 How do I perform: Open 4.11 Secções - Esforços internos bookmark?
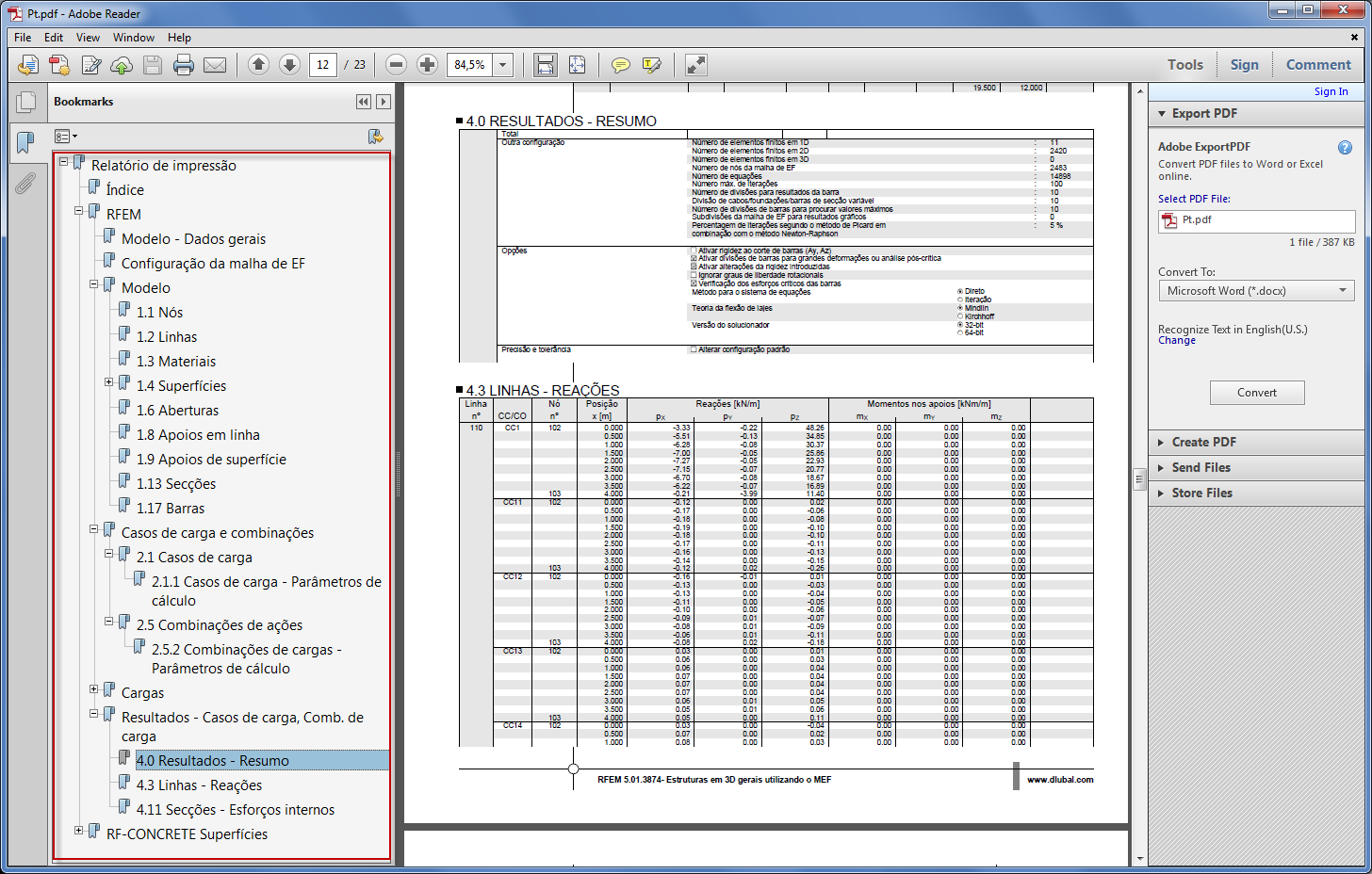[x=236, y=810]
